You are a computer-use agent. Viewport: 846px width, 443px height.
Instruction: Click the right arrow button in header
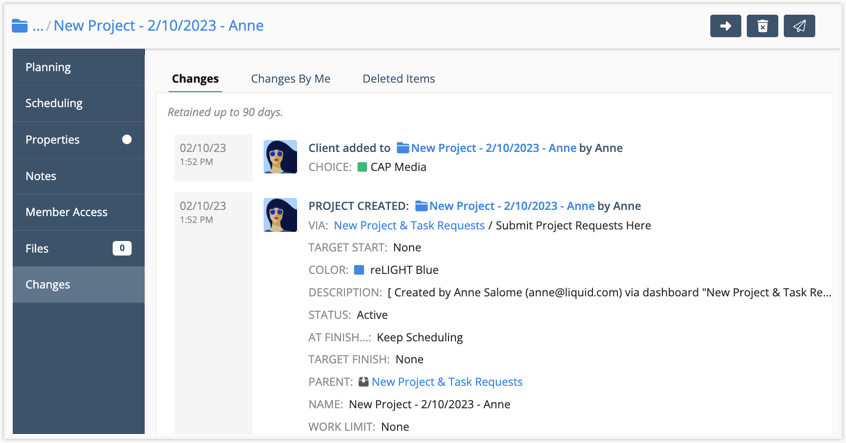[x=725, y=26]
